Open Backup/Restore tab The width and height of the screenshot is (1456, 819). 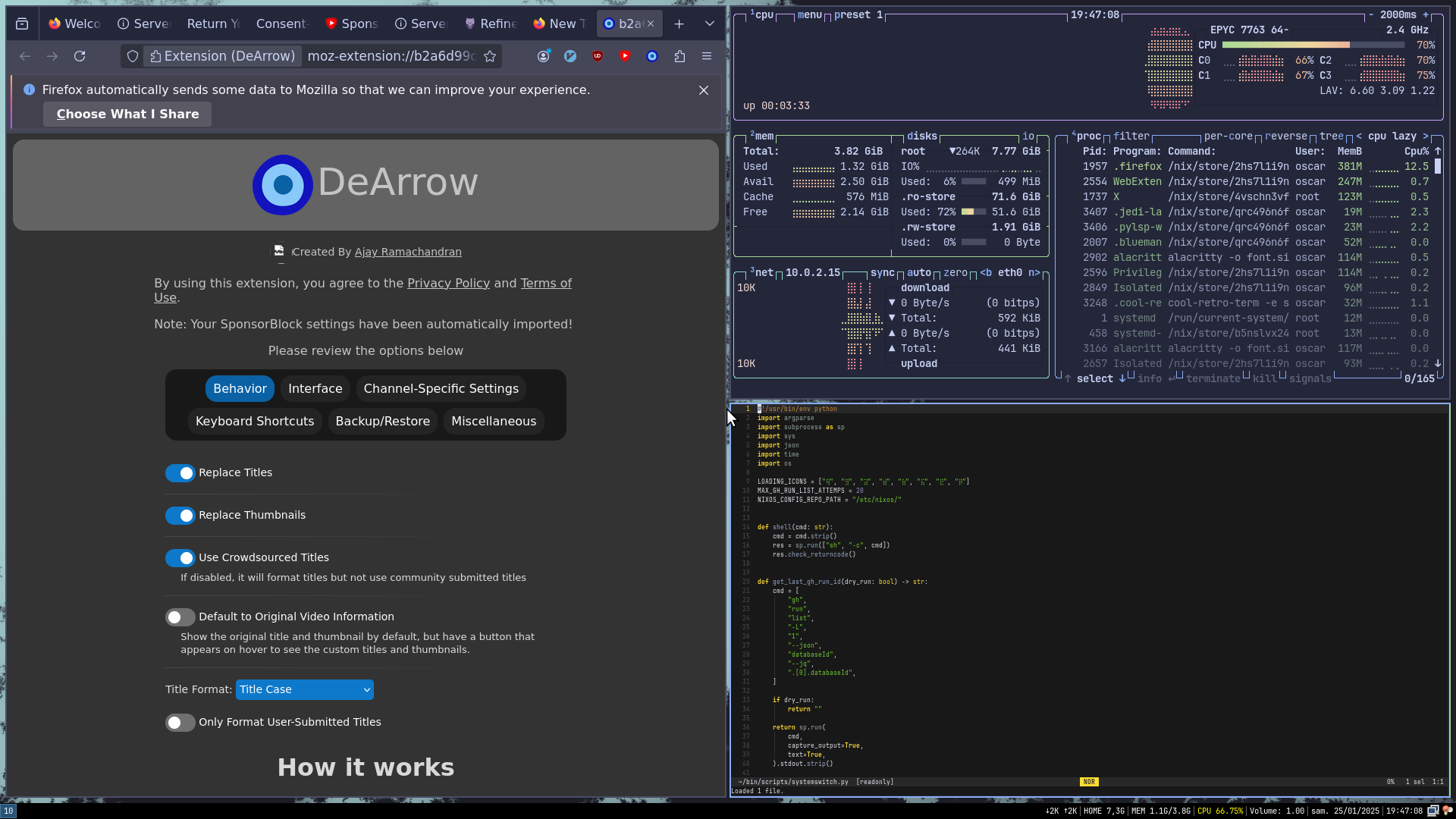383,422
